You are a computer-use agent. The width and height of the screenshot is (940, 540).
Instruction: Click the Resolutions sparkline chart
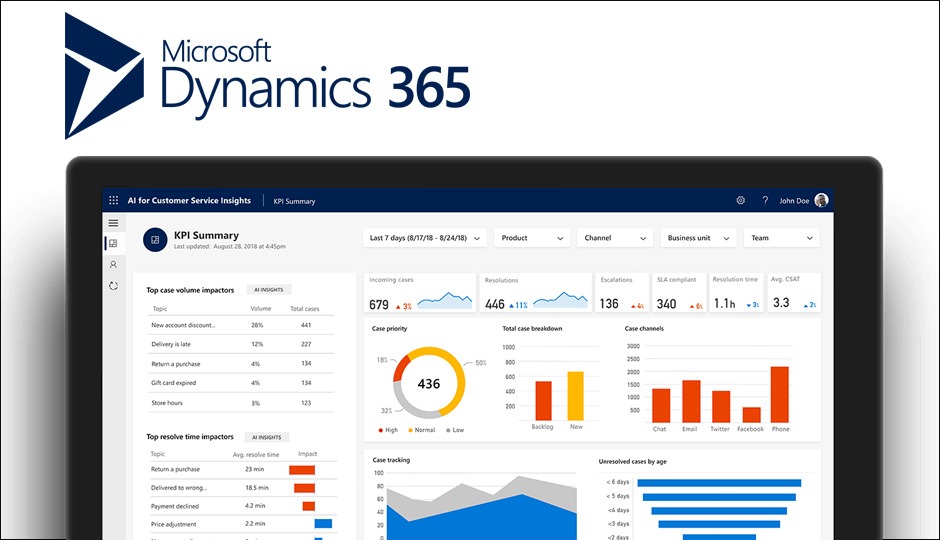tap(561, 300)
